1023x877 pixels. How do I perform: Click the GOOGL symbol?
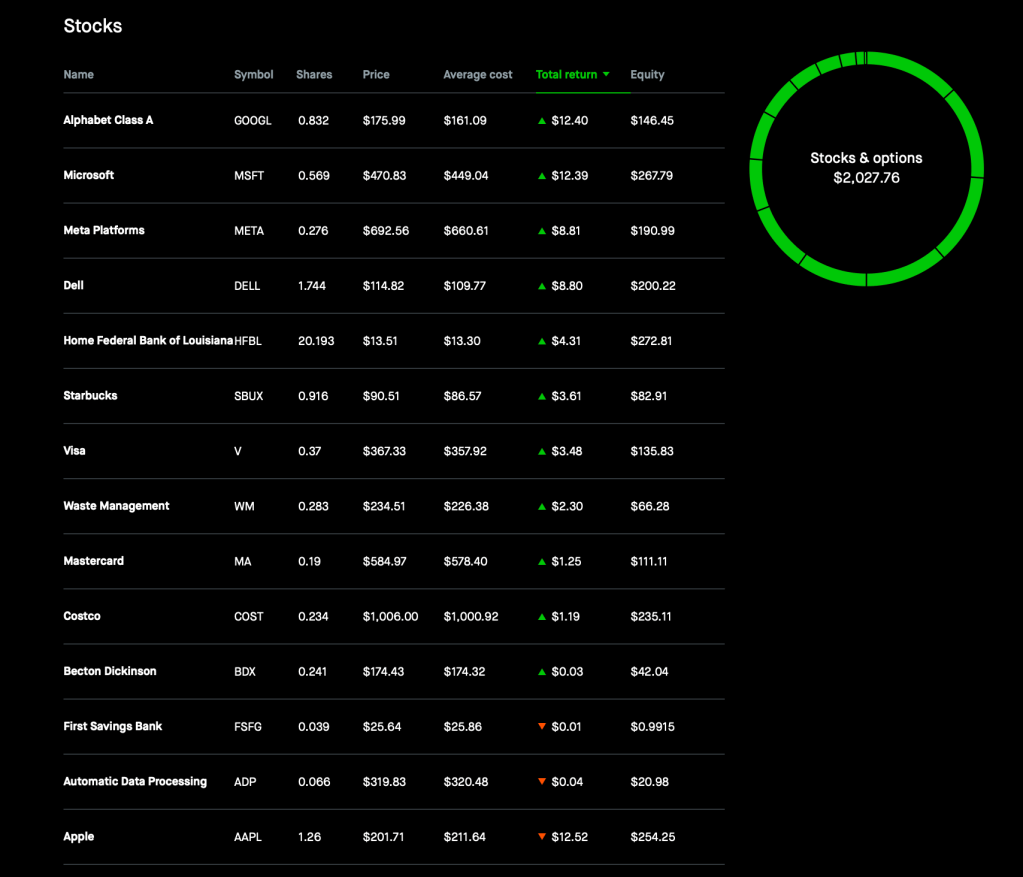252,121
